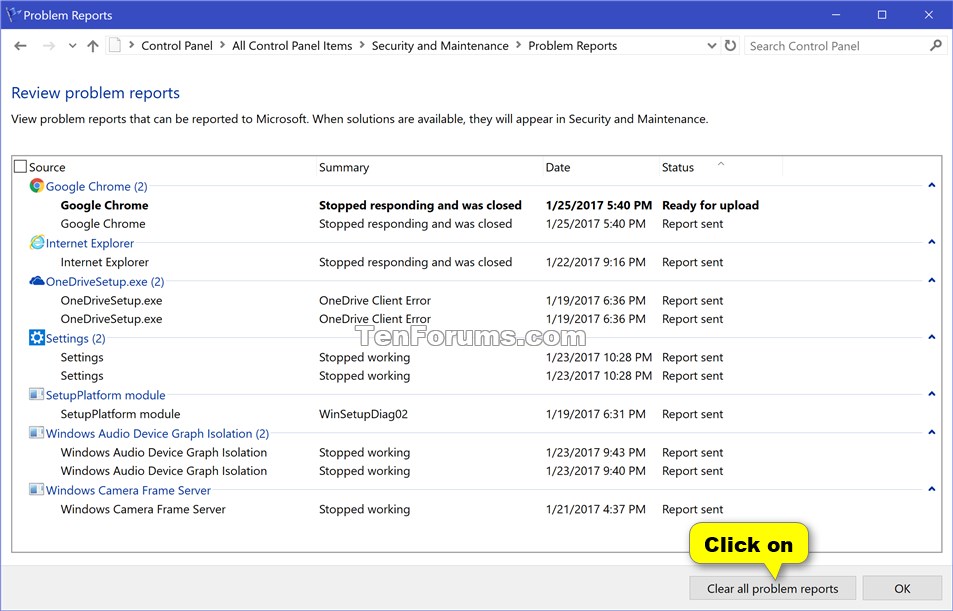Click the Settings gear group icon
Screen dimensions: 953x611
click(x=36, y=337)
